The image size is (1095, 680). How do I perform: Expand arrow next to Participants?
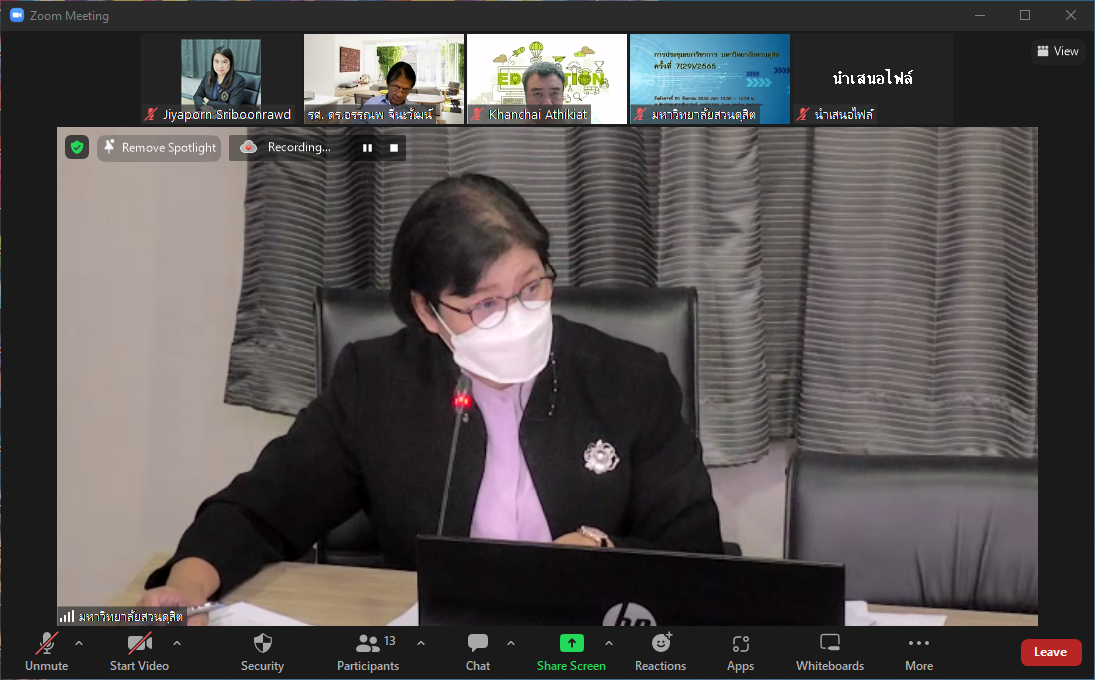pyautogui.click(x=421, y=643)
